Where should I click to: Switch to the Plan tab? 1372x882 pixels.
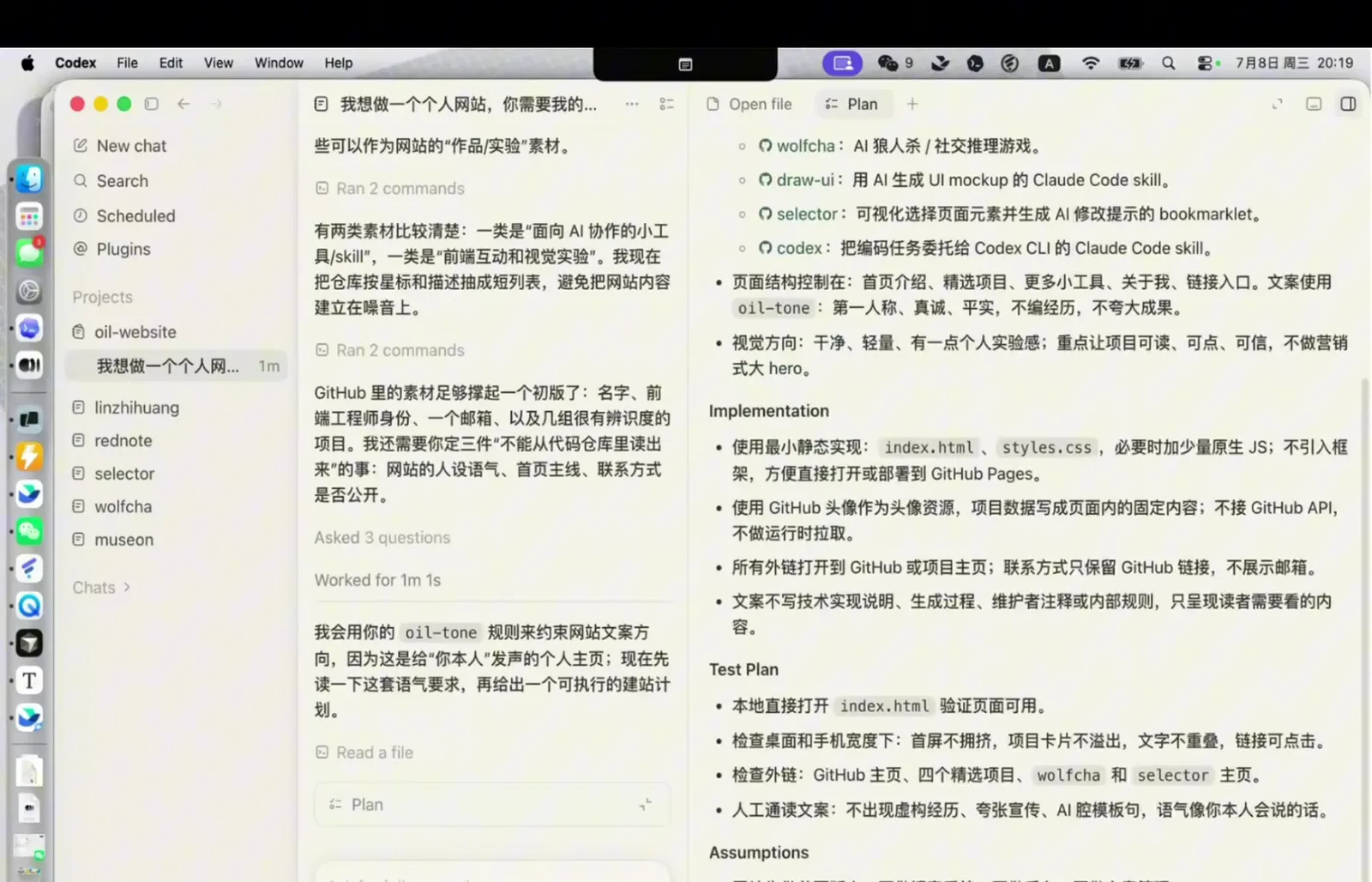851,104
